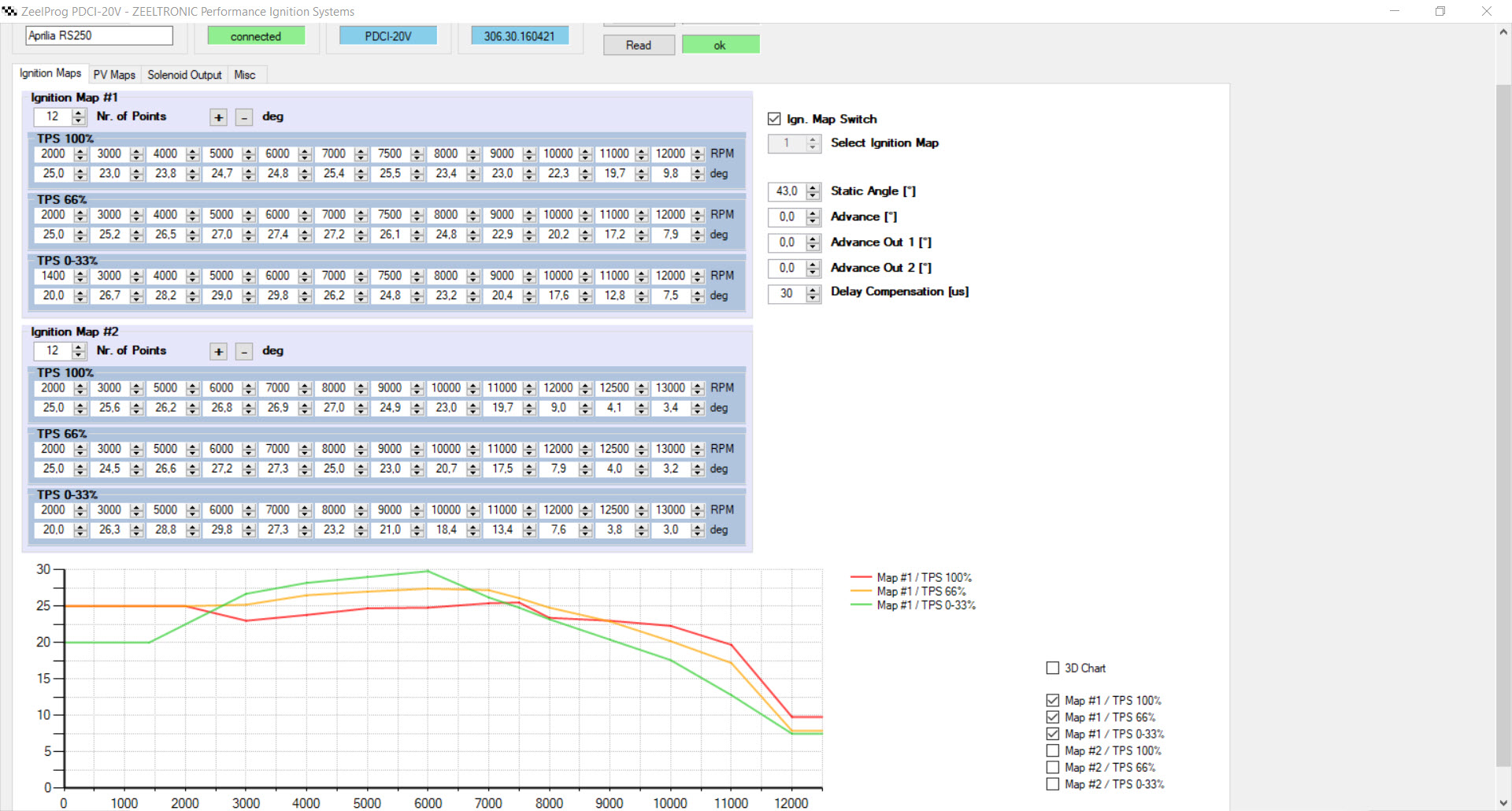Adjust the Delay Compensation spinner arrows

[x=813, y=294]
